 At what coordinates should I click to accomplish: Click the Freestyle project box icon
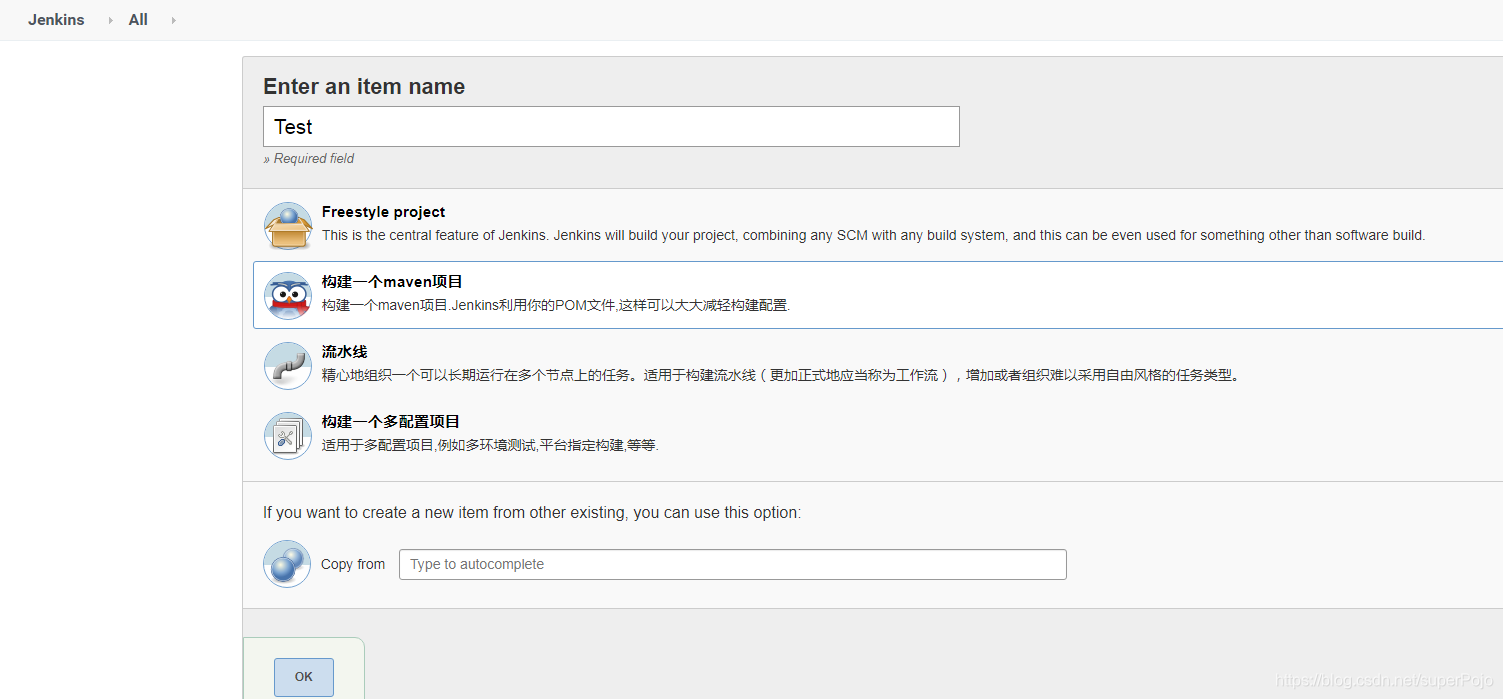288,225
